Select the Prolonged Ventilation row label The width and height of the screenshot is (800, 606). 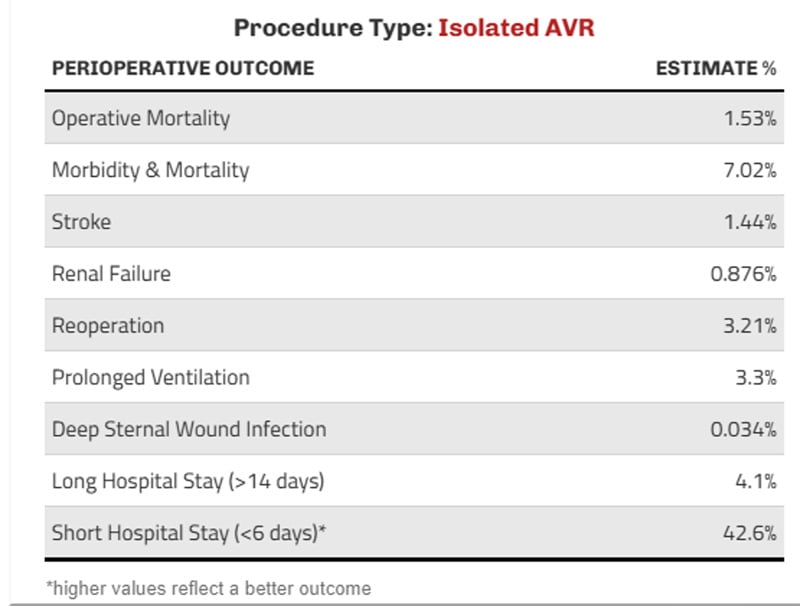(x=151, y=378)
